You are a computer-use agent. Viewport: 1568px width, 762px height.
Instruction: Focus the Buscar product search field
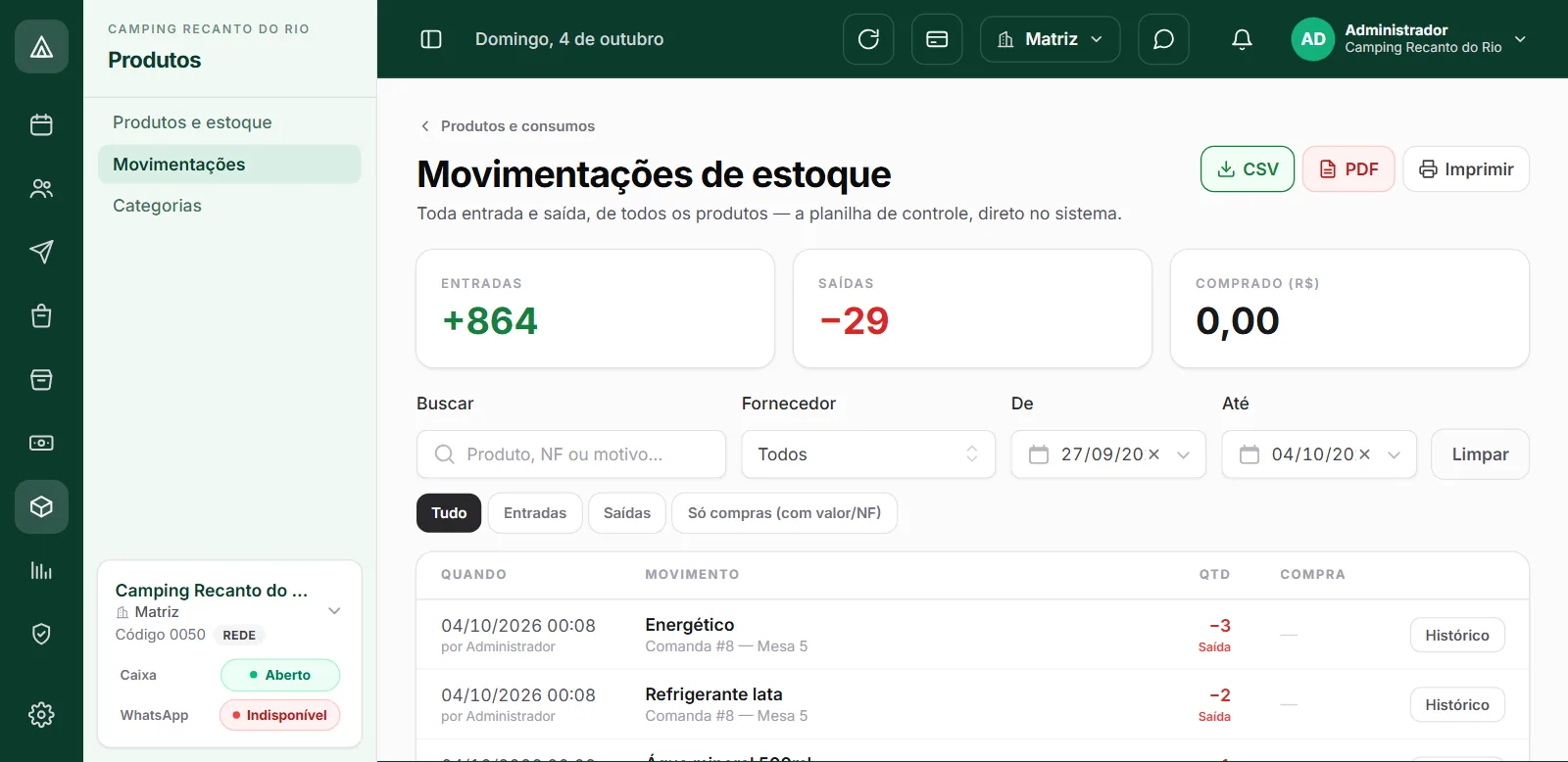[571, 454]
